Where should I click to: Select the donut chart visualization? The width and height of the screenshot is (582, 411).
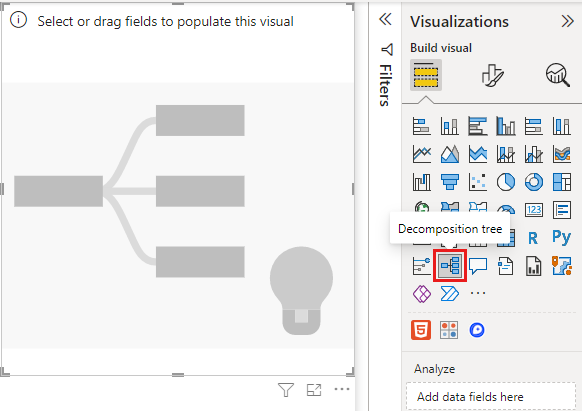pos(534,182)
